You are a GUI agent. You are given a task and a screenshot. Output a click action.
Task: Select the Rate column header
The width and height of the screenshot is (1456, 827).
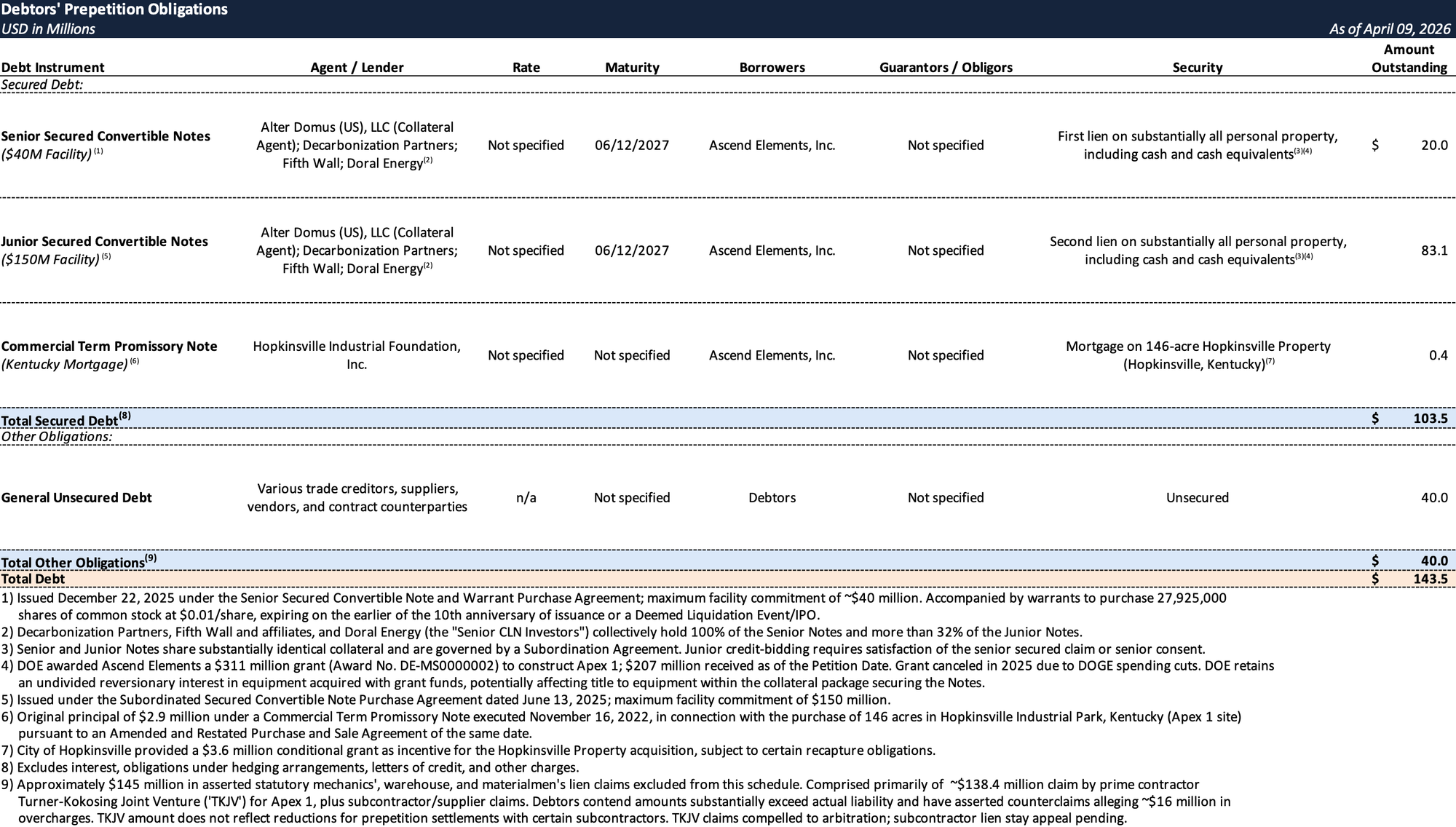pos(526,68)
